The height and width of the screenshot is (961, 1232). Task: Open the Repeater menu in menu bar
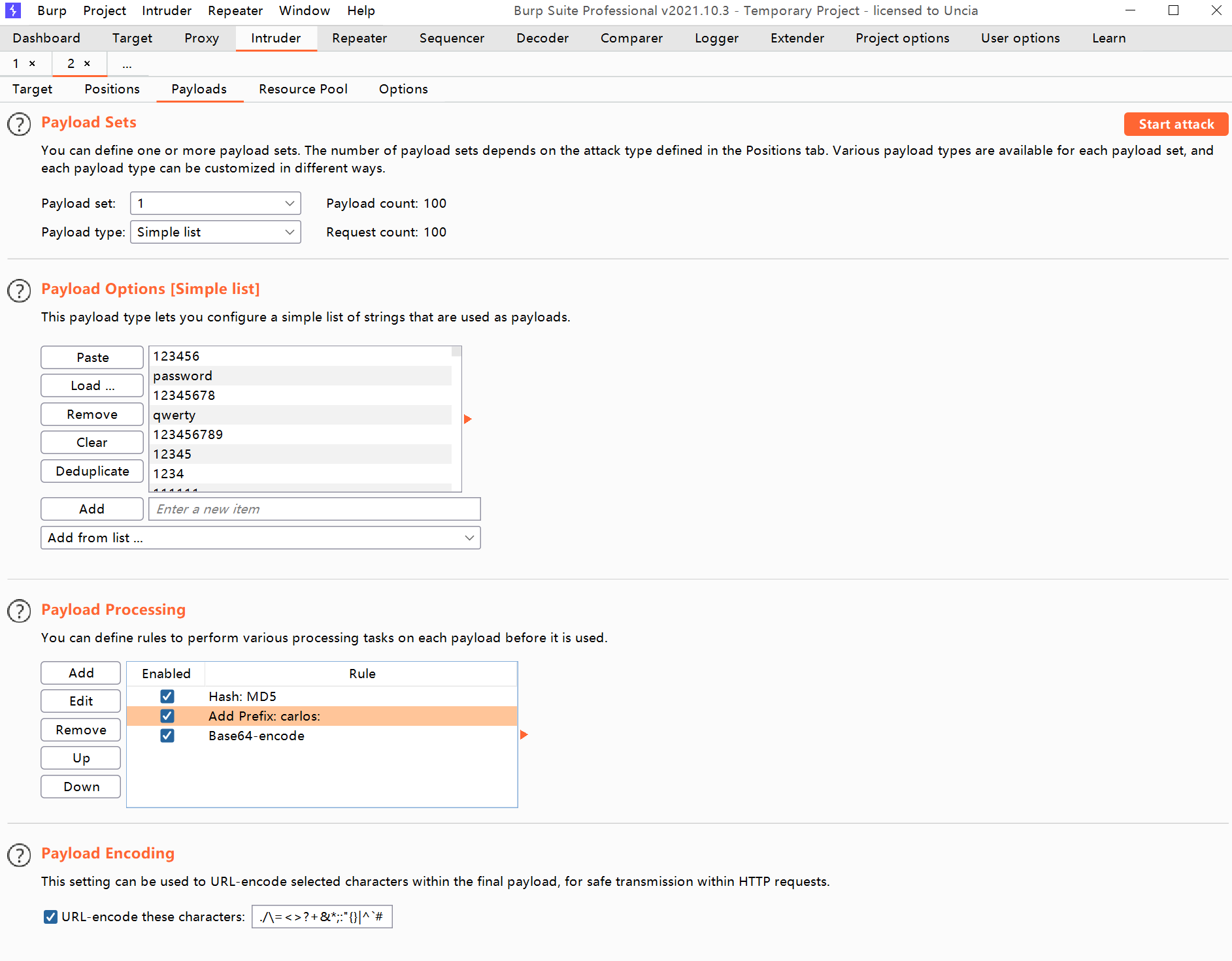tap(235, 10)
